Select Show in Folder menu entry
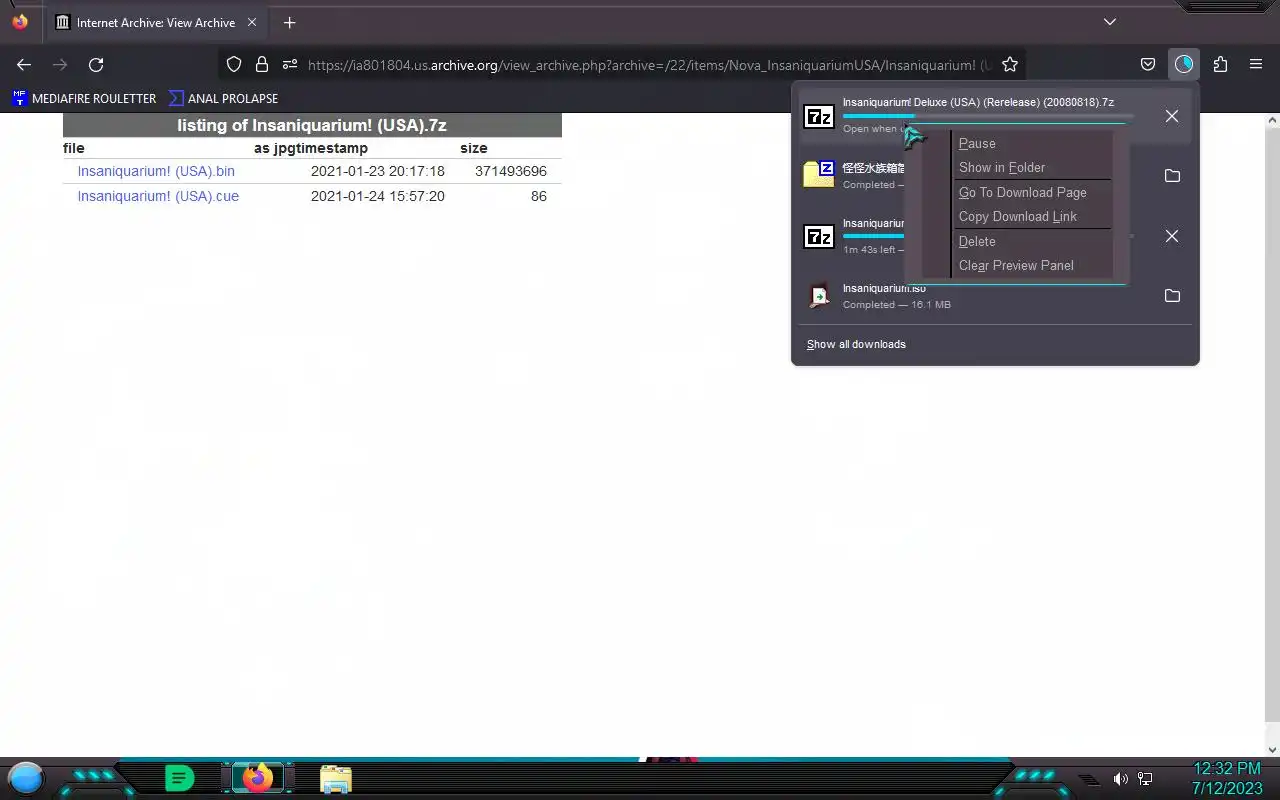The height and width of the screenshot is (800, 1280). click(x=1033, y=167)
